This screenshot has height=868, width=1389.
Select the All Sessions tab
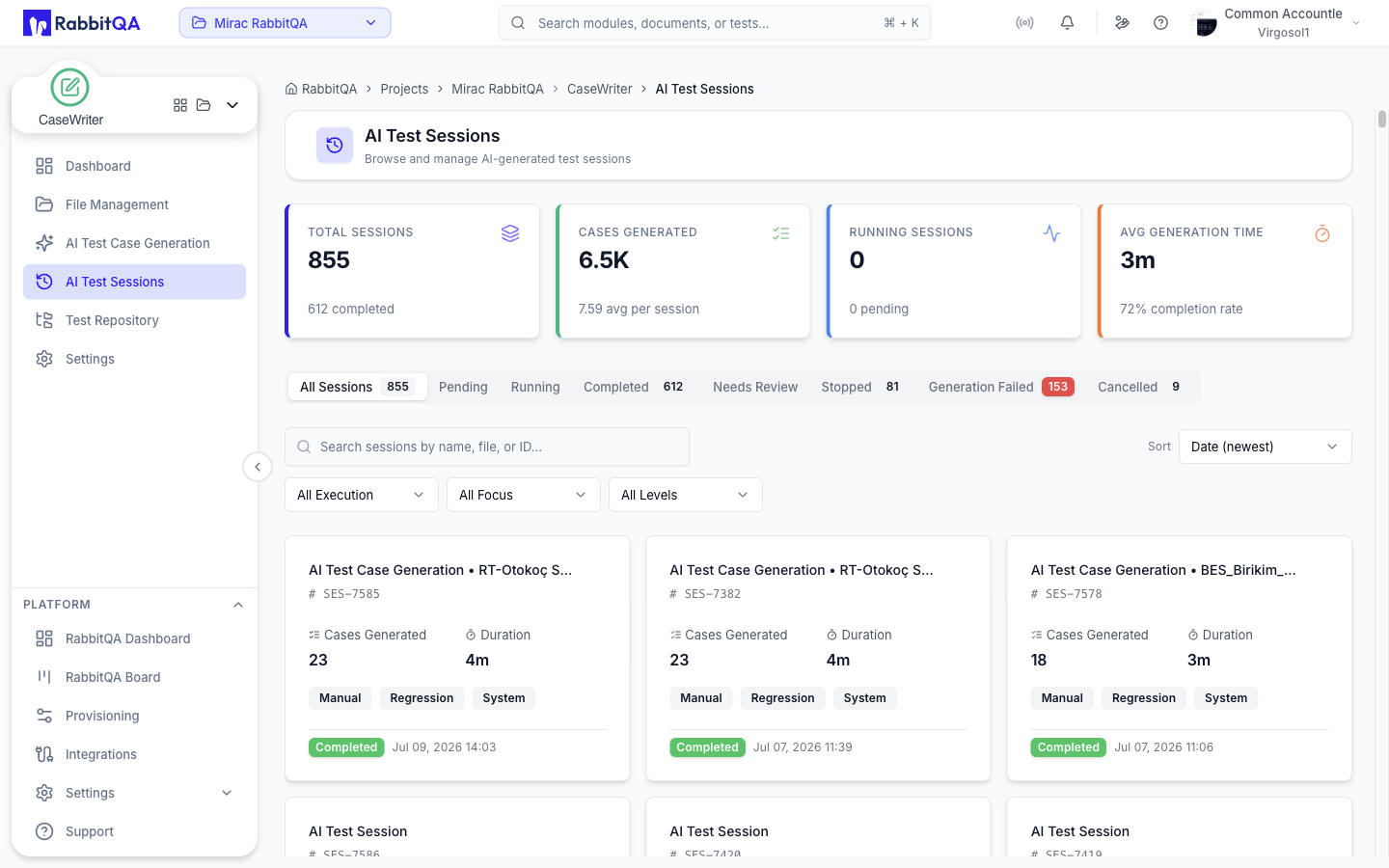tap(357, 387)
